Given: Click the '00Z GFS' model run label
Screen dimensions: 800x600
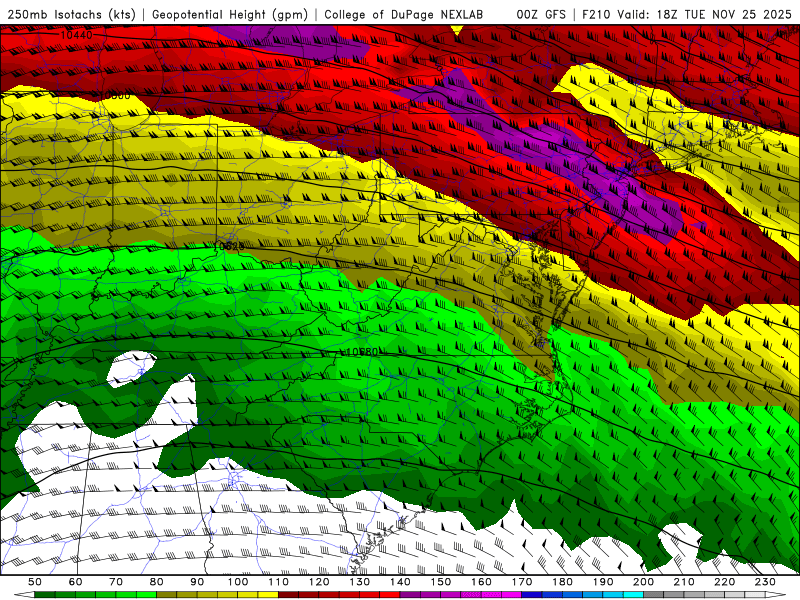Looking at the screenshot, I should click(x=541, y=14).
